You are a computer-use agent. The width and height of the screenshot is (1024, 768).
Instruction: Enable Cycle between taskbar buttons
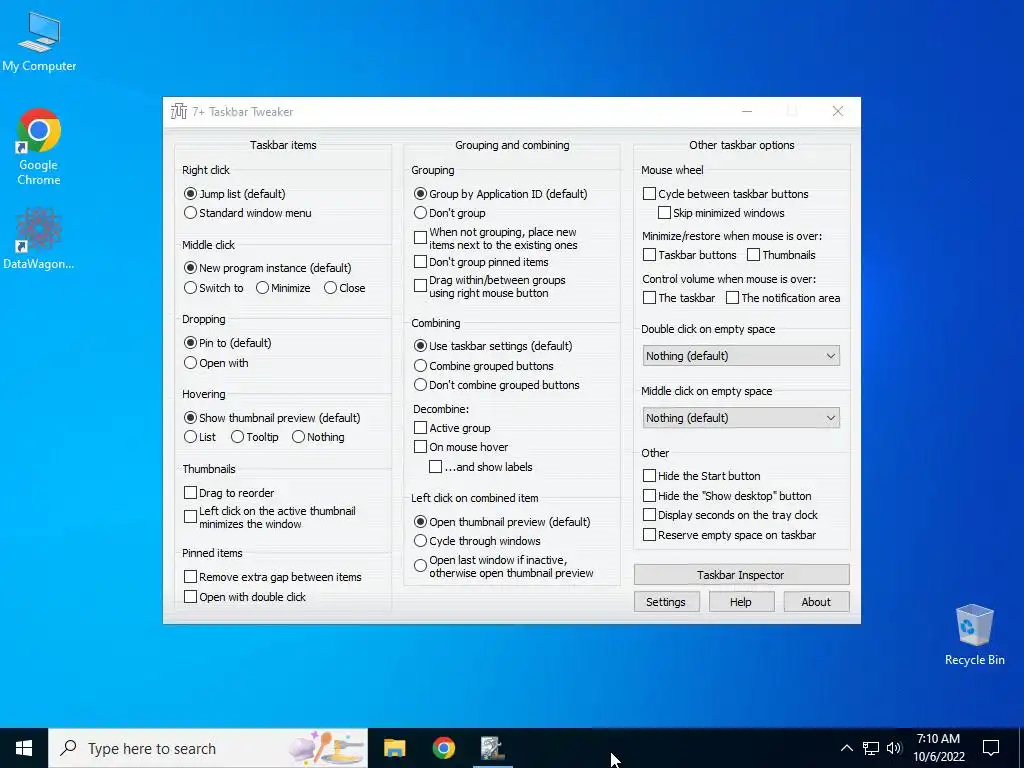tap(726, 194)
